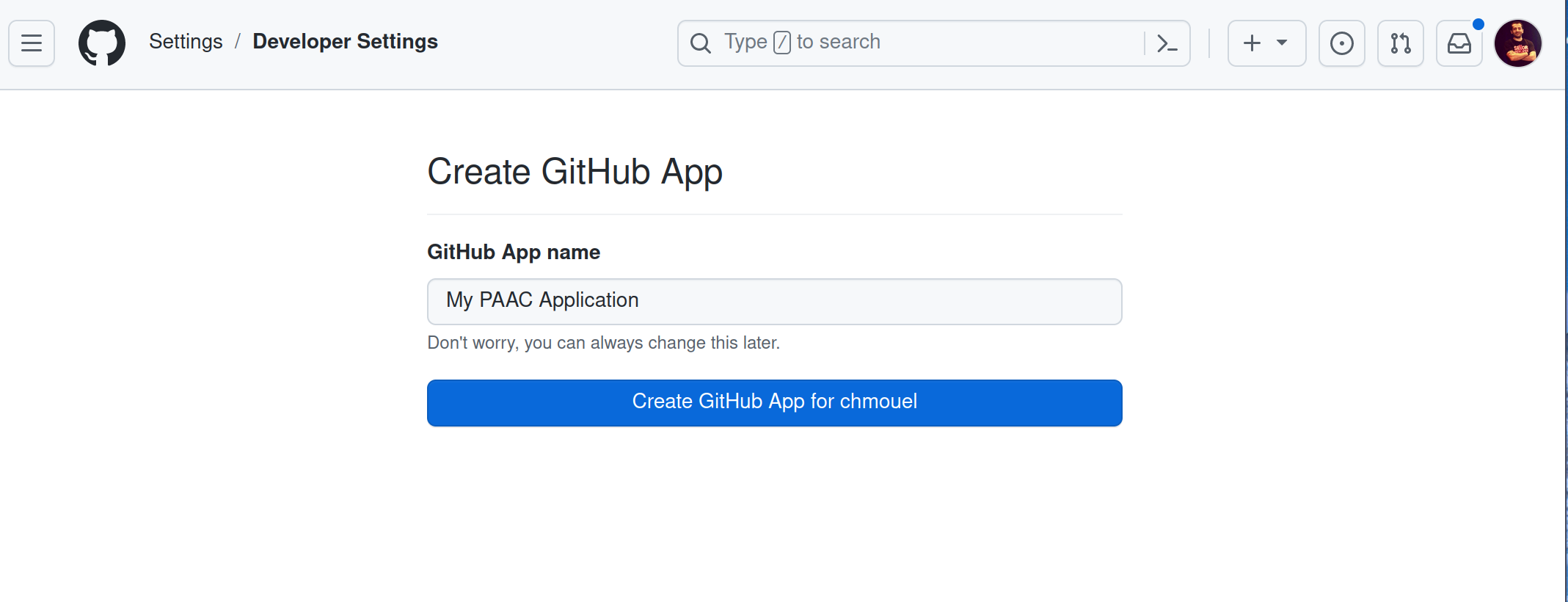Focus the GitHub App name field
This screenshot has width=1568, height=602.
774,301
